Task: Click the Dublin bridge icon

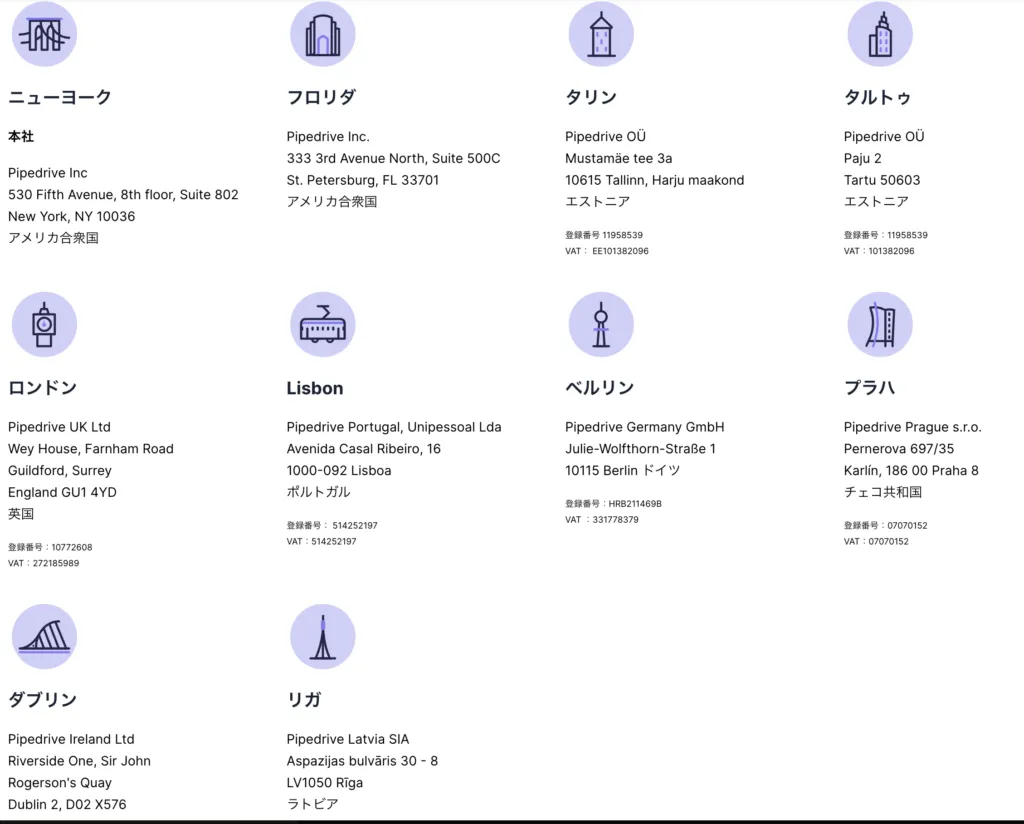Action: [44, 637]
